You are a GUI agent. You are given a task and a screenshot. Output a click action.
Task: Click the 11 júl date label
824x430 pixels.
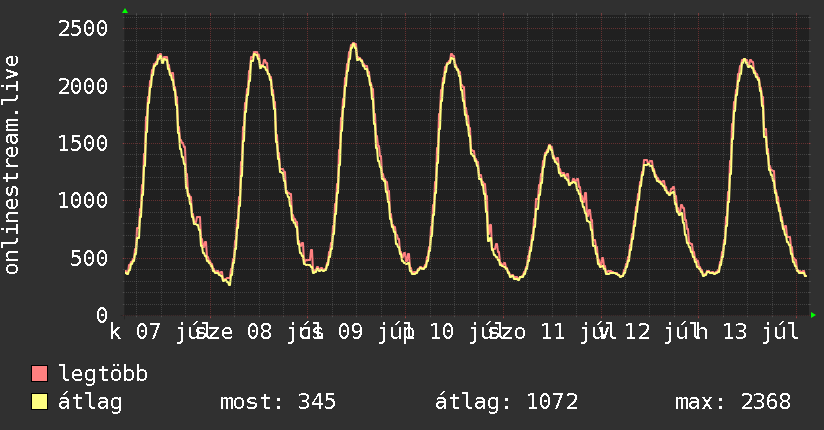click(572, 332)
